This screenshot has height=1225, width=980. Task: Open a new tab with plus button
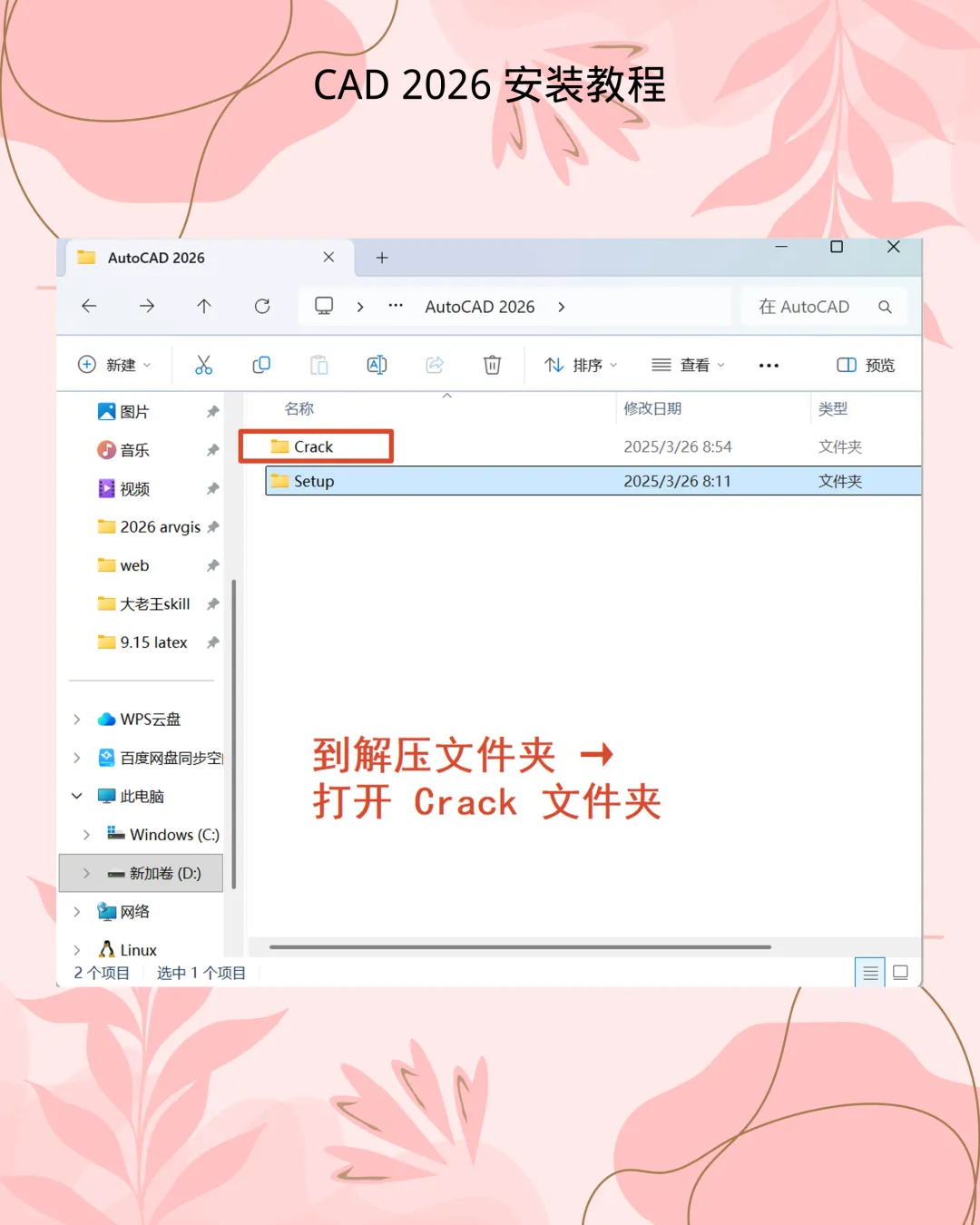click(382, 258)
